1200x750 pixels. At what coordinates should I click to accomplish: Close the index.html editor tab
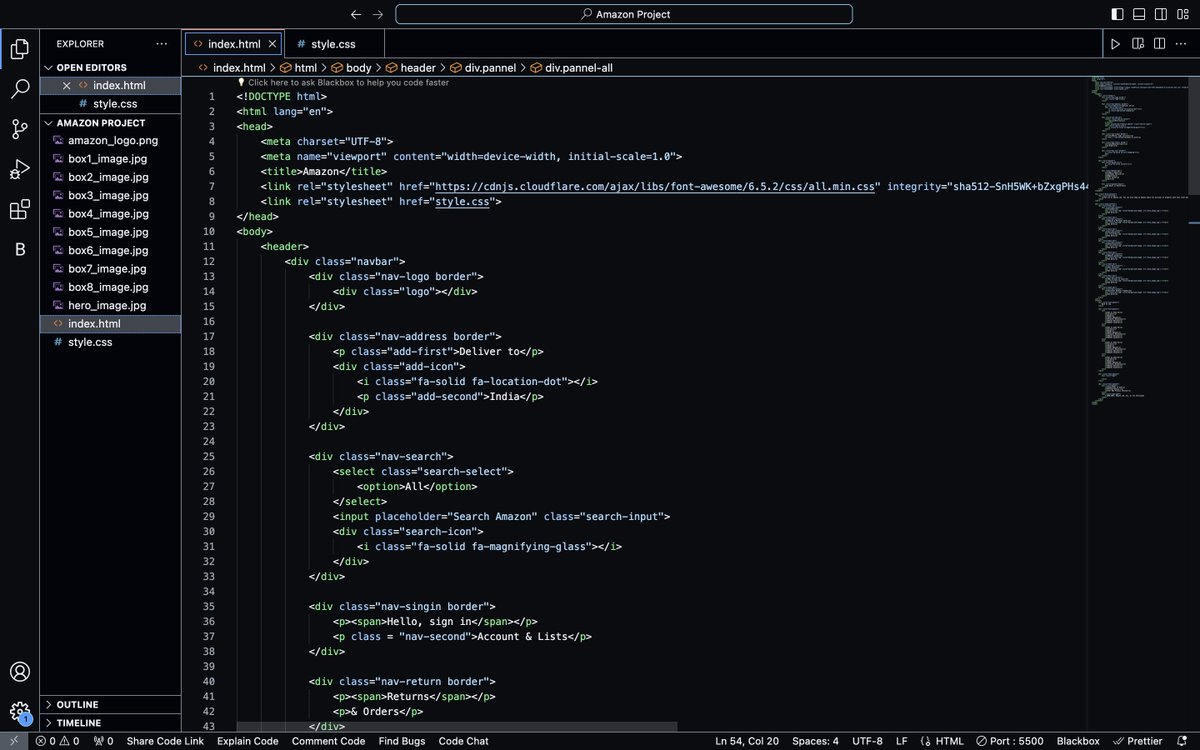272,44
